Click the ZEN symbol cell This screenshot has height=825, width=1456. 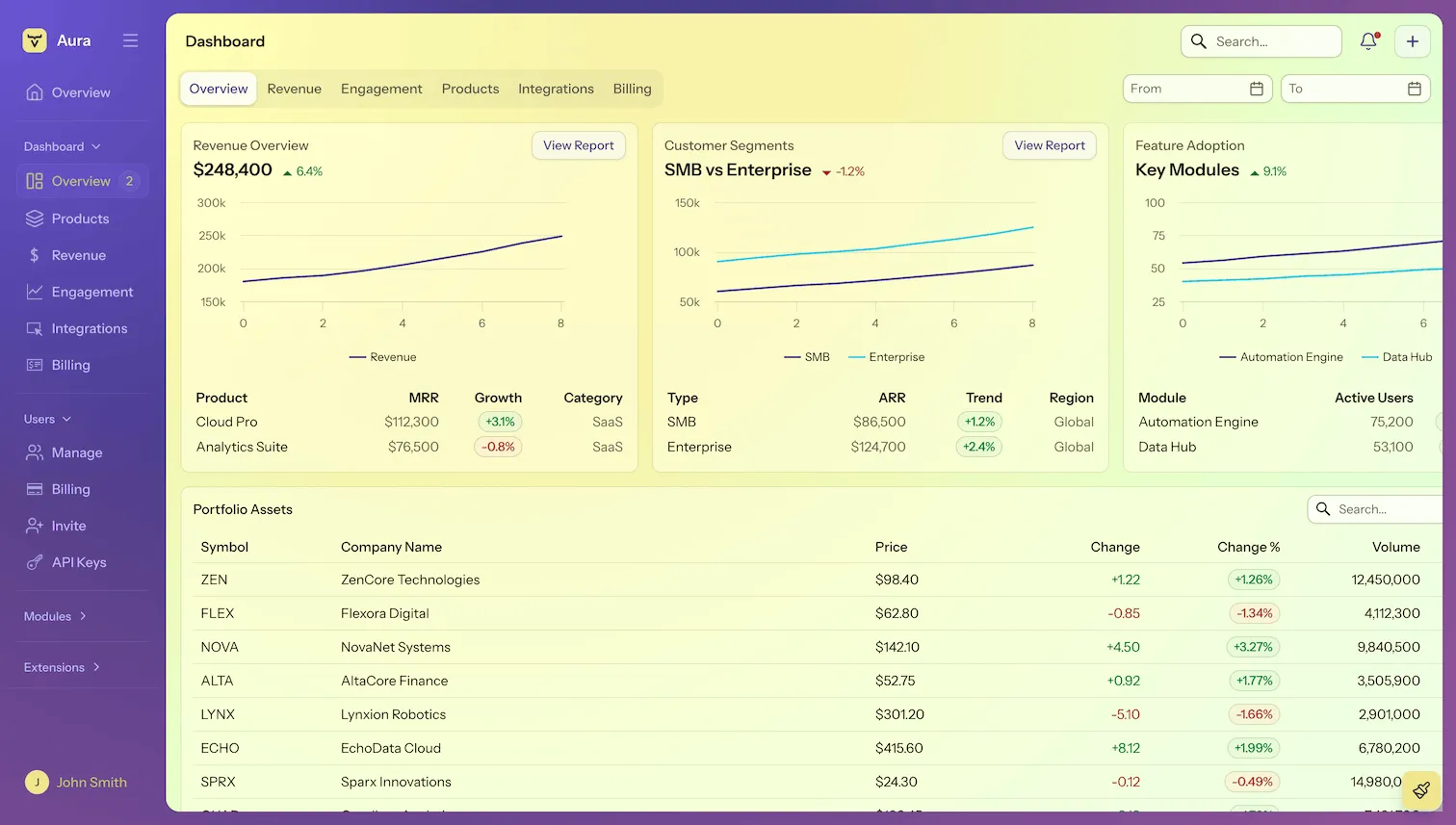pos(214,580)
